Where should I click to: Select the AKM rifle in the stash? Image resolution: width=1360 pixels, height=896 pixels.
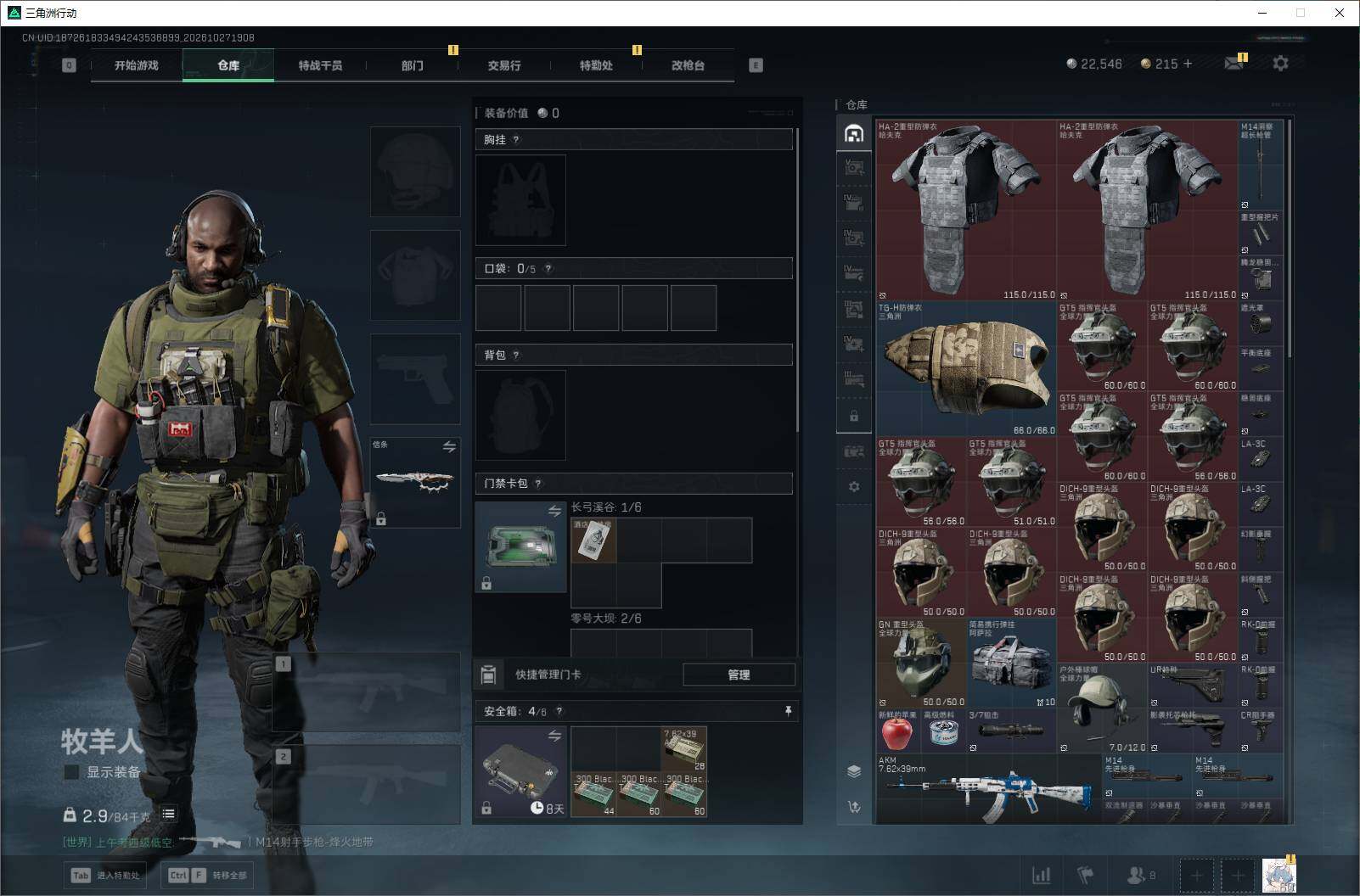point(989,788)
